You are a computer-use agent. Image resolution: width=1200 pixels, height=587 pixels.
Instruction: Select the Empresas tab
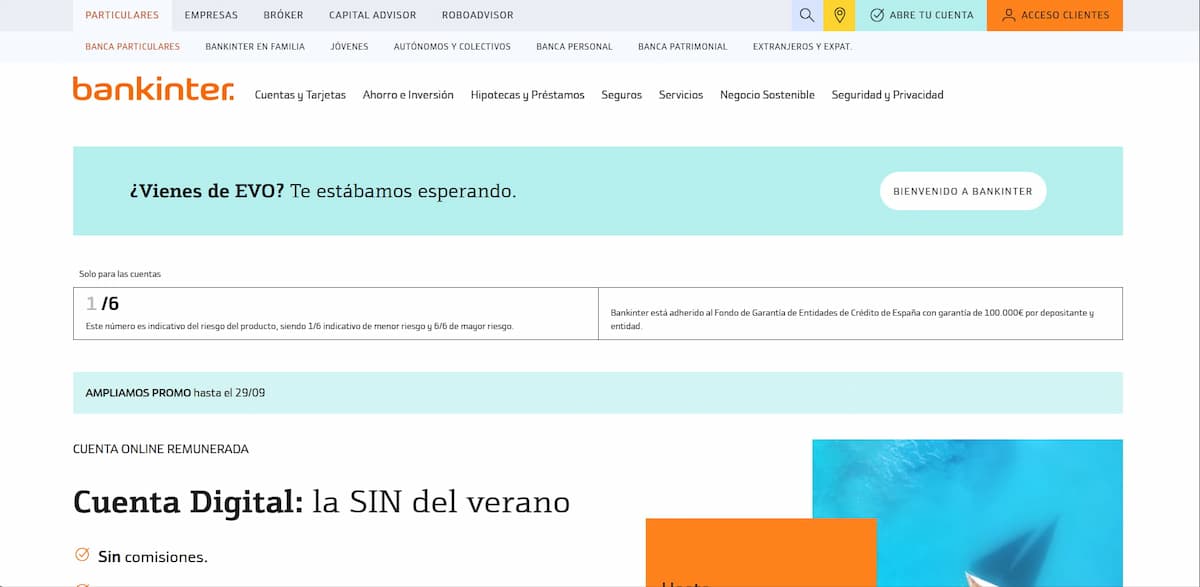tap(211, 15)
